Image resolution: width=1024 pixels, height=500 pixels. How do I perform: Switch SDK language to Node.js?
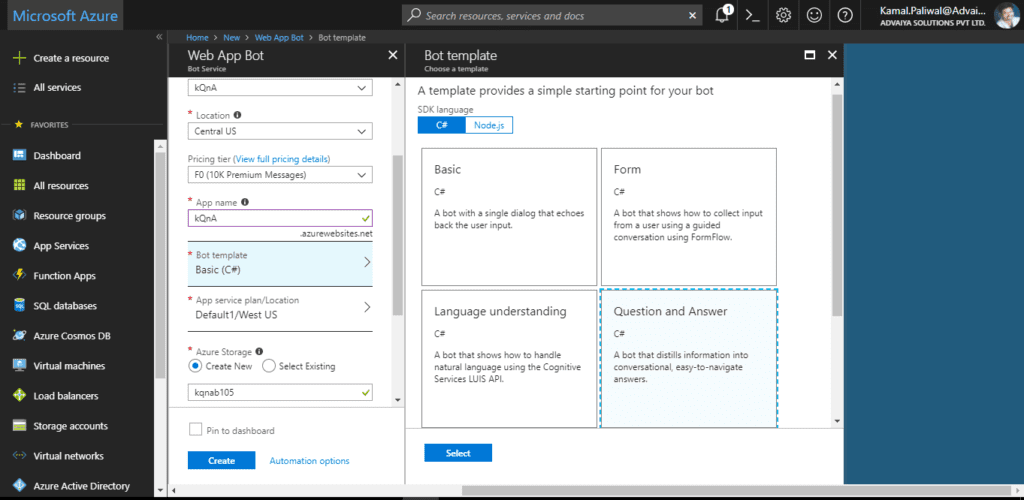[x=489, y=125]
